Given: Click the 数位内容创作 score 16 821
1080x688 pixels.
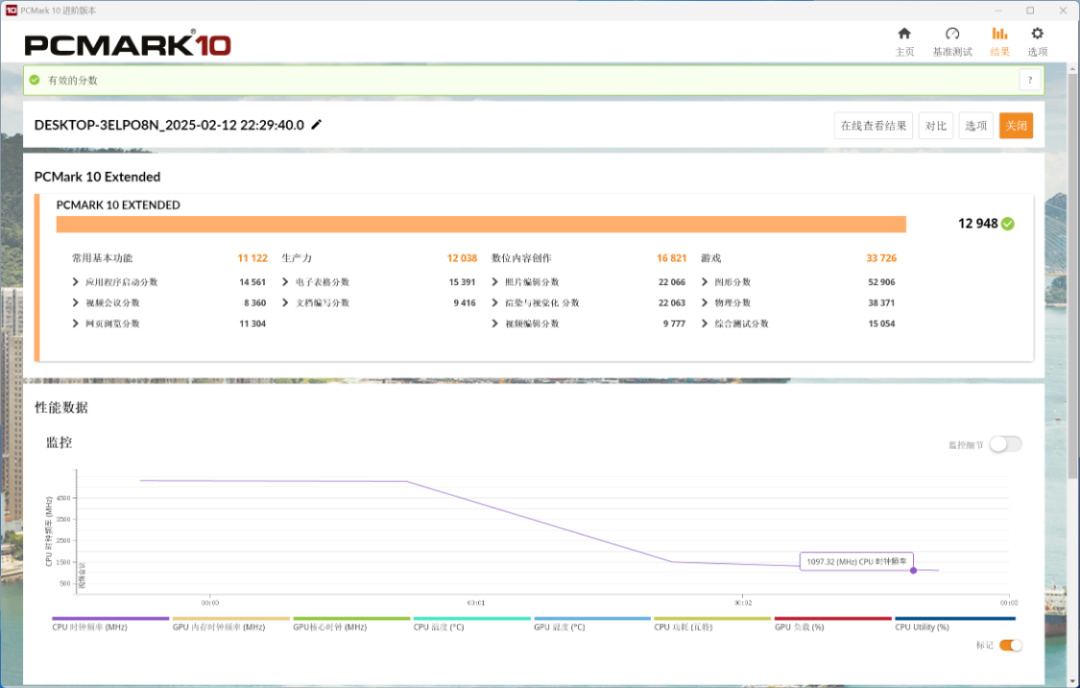Looking at the screenshot, I should tap(672, 258).
